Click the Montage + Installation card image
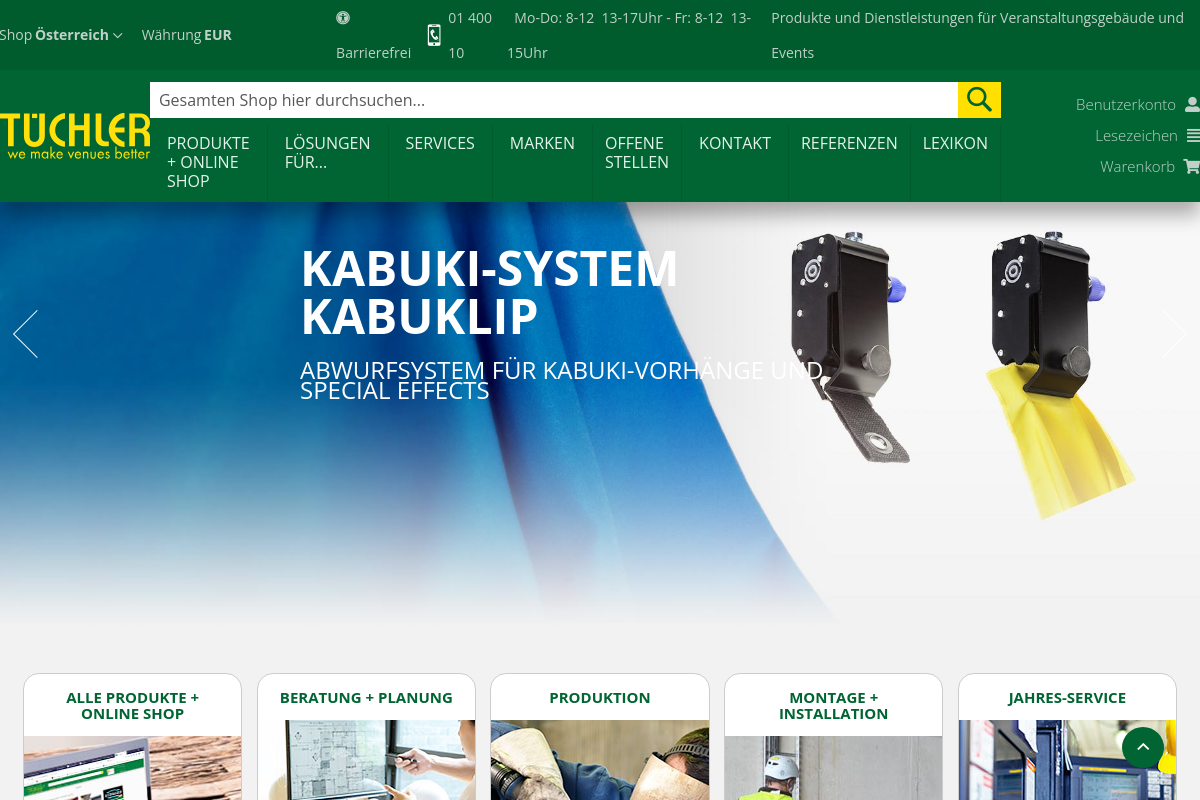This screenshot has height=800, width=1200. click(x=834, y=768)
